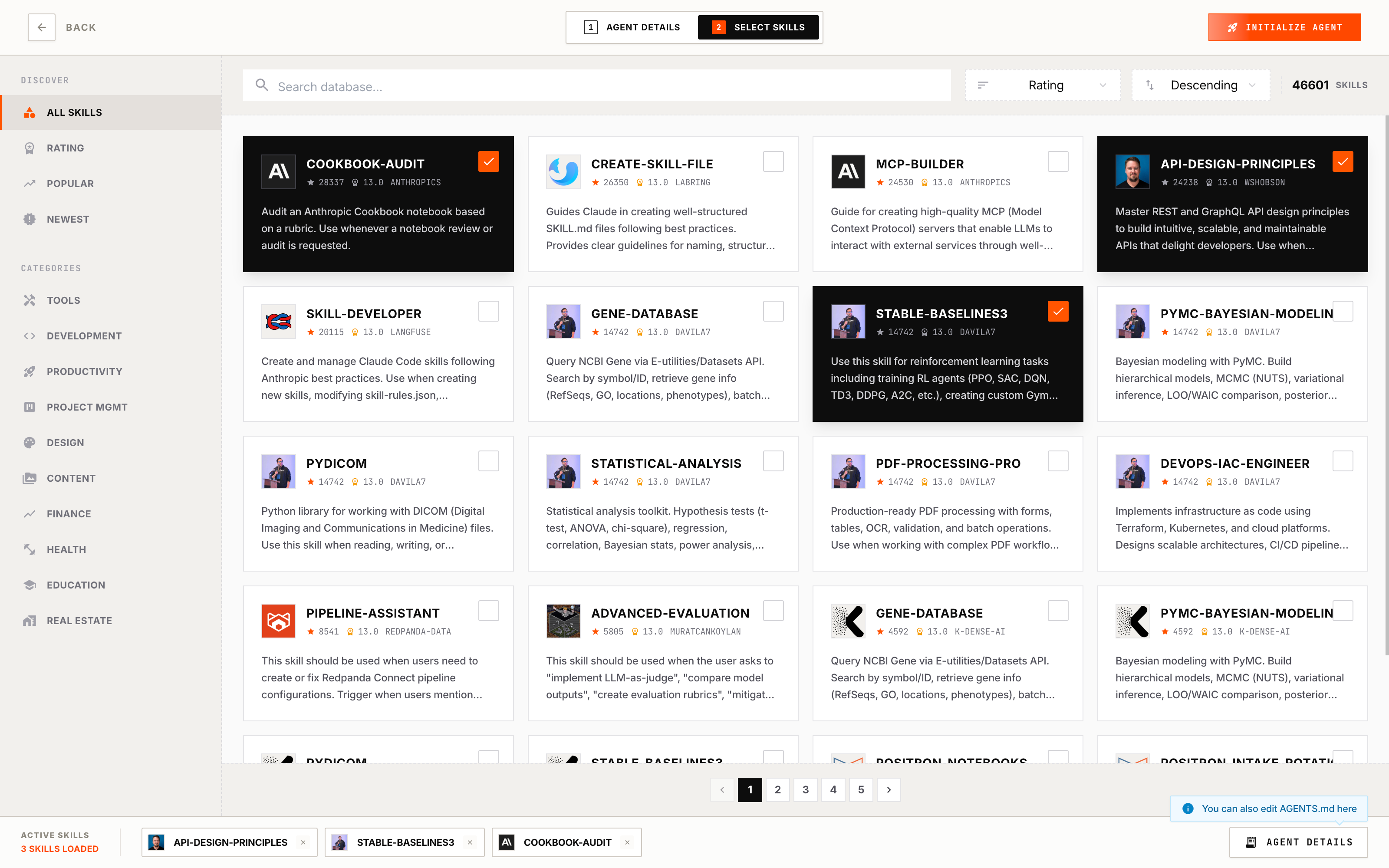The height and width of the screenshot is (868, 1389).
Task: Open the Tools category icon
Action: 30,300
